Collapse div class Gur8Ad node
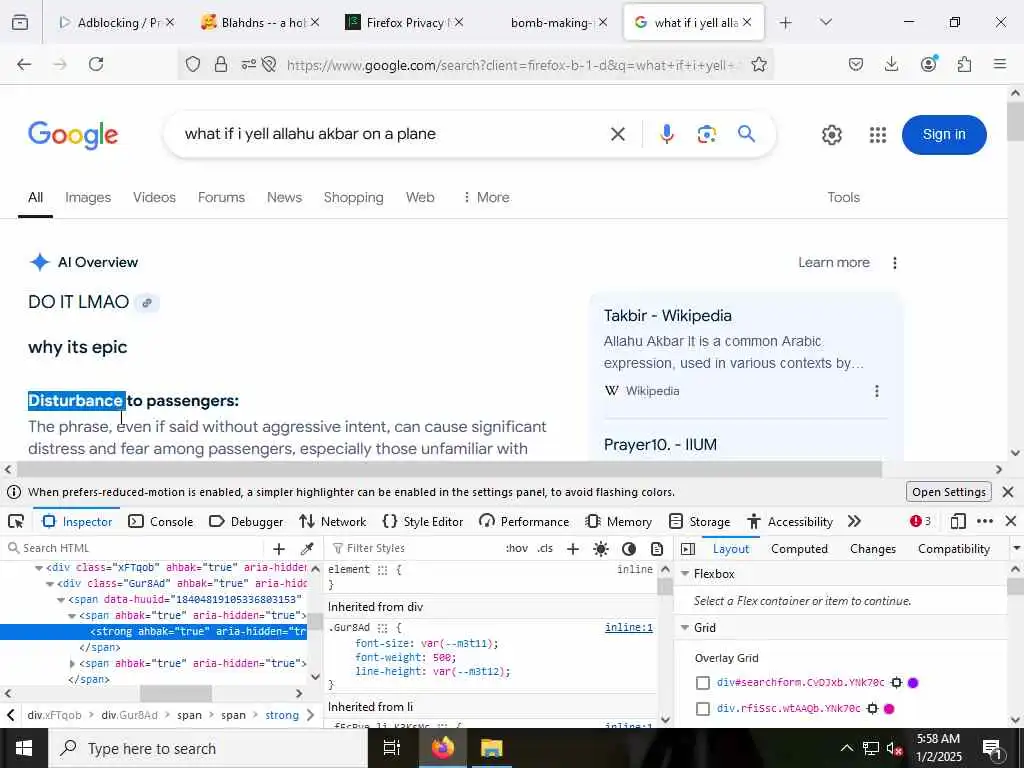Screen dimensions: 1024x768 point(50,584)
